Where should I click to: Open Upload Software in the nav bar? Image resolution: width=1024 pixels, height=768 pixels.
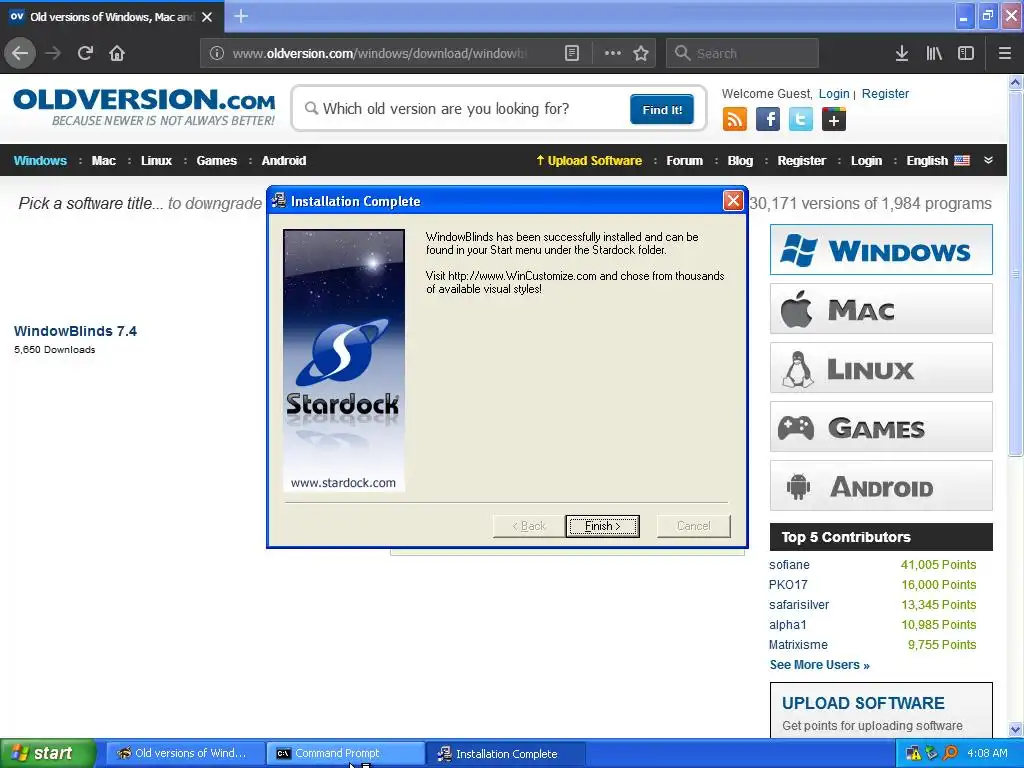click(589, 161)
